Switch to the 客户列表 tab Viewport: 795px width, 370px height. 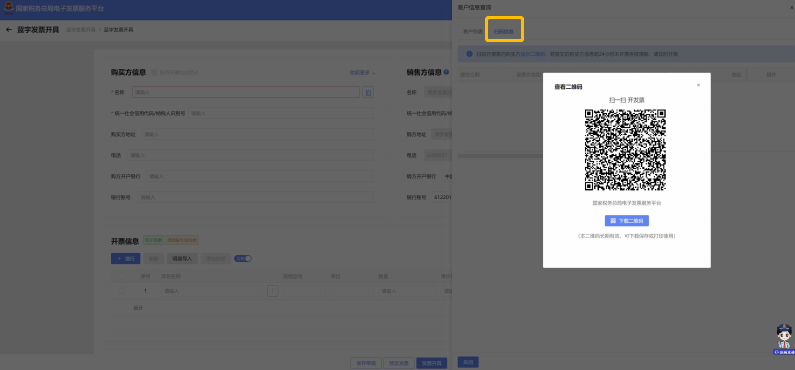pyautogui.click(x=473, y=31)
